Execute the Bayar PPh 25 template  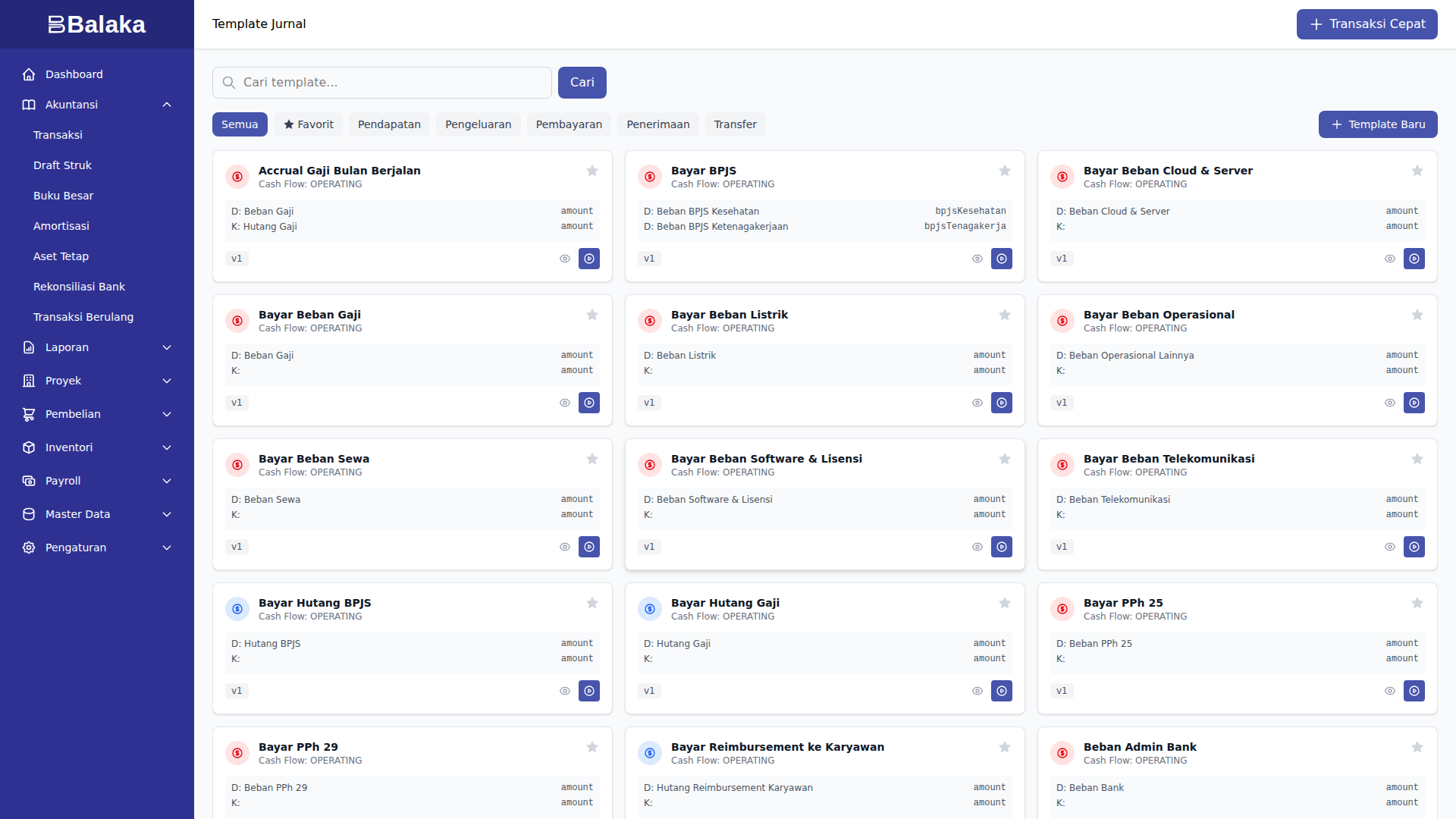[x=1414, y=691]
